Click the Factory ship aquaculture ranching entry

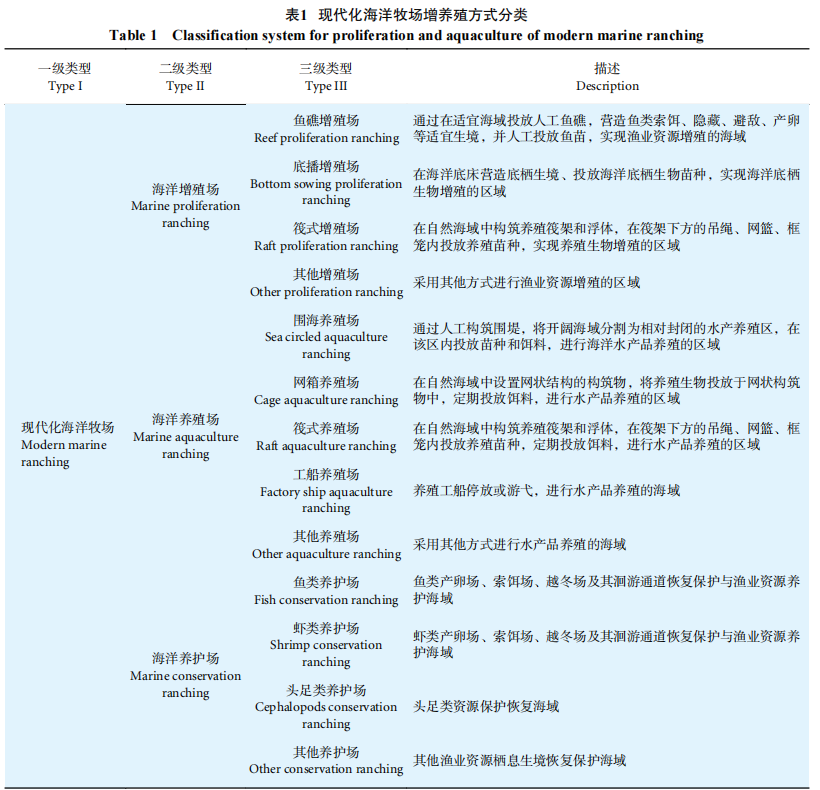[x=326, y=492]
